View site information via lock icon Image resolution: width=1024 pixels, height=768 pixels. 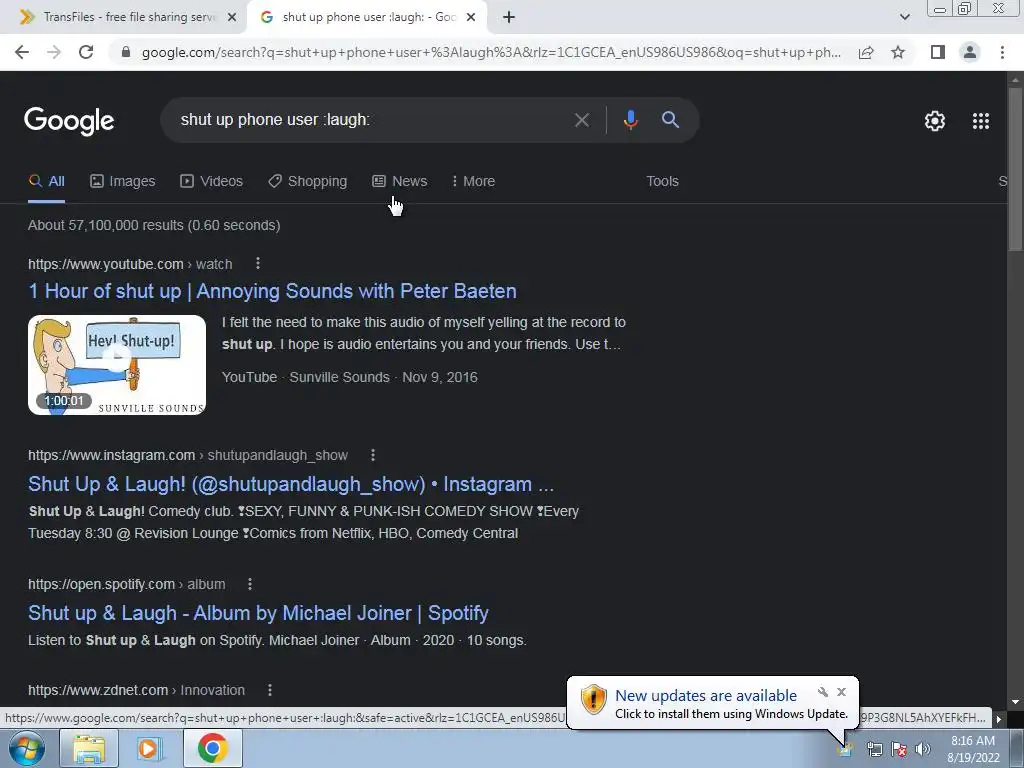click(x=126, y=52)
